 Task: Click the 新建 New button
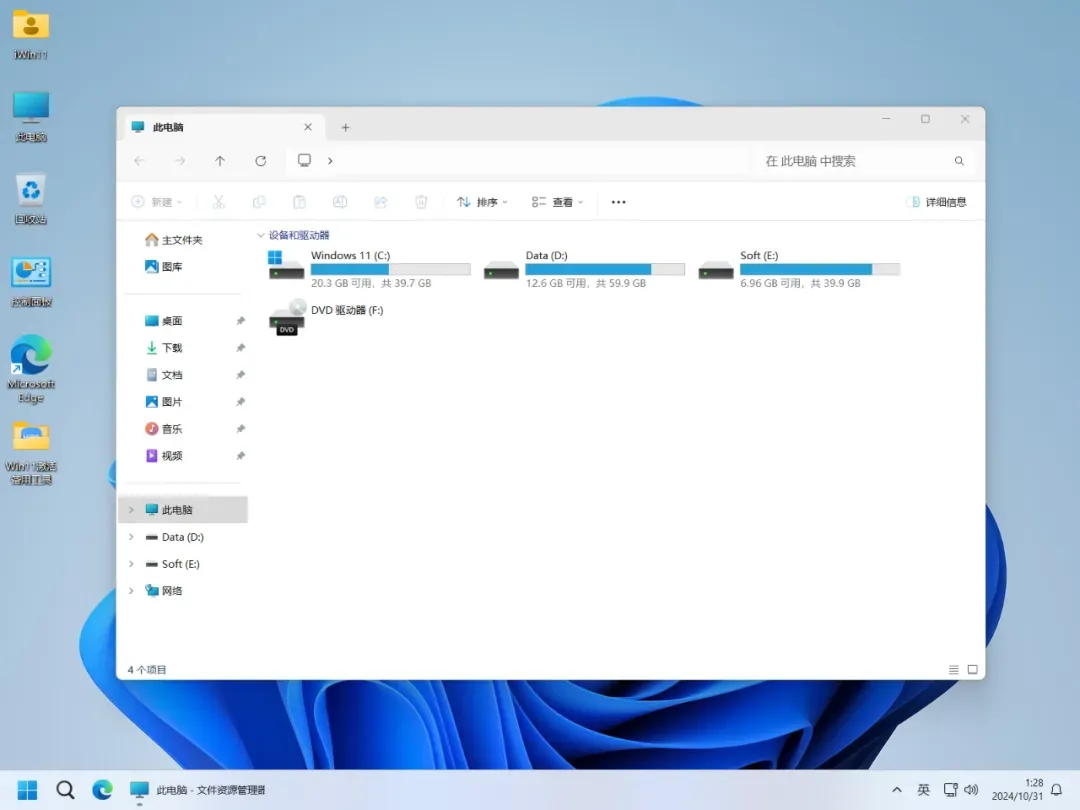point(155,202)
